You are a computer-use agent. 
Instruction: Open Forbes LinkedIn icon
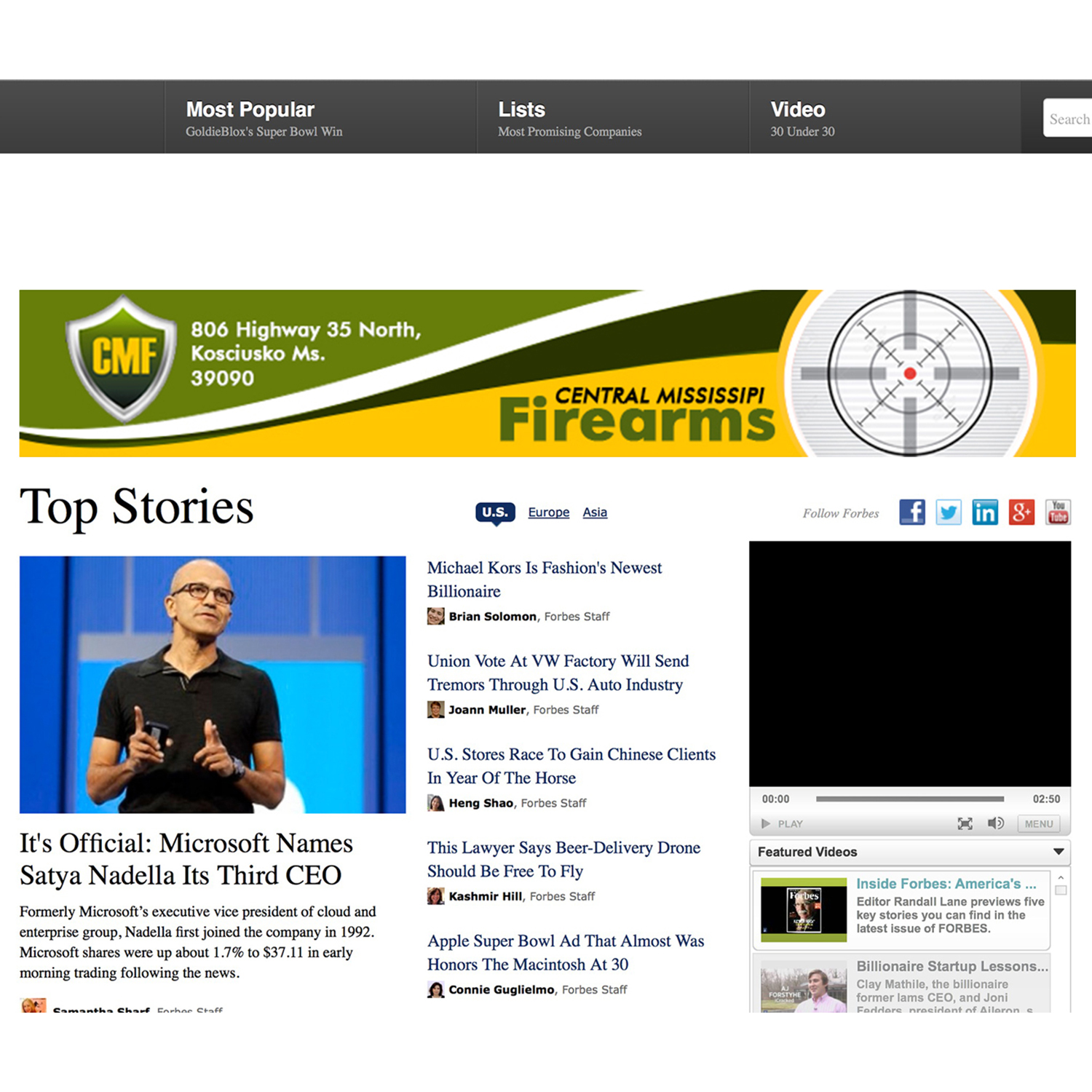pyautogui.click(x=985, y=513)
